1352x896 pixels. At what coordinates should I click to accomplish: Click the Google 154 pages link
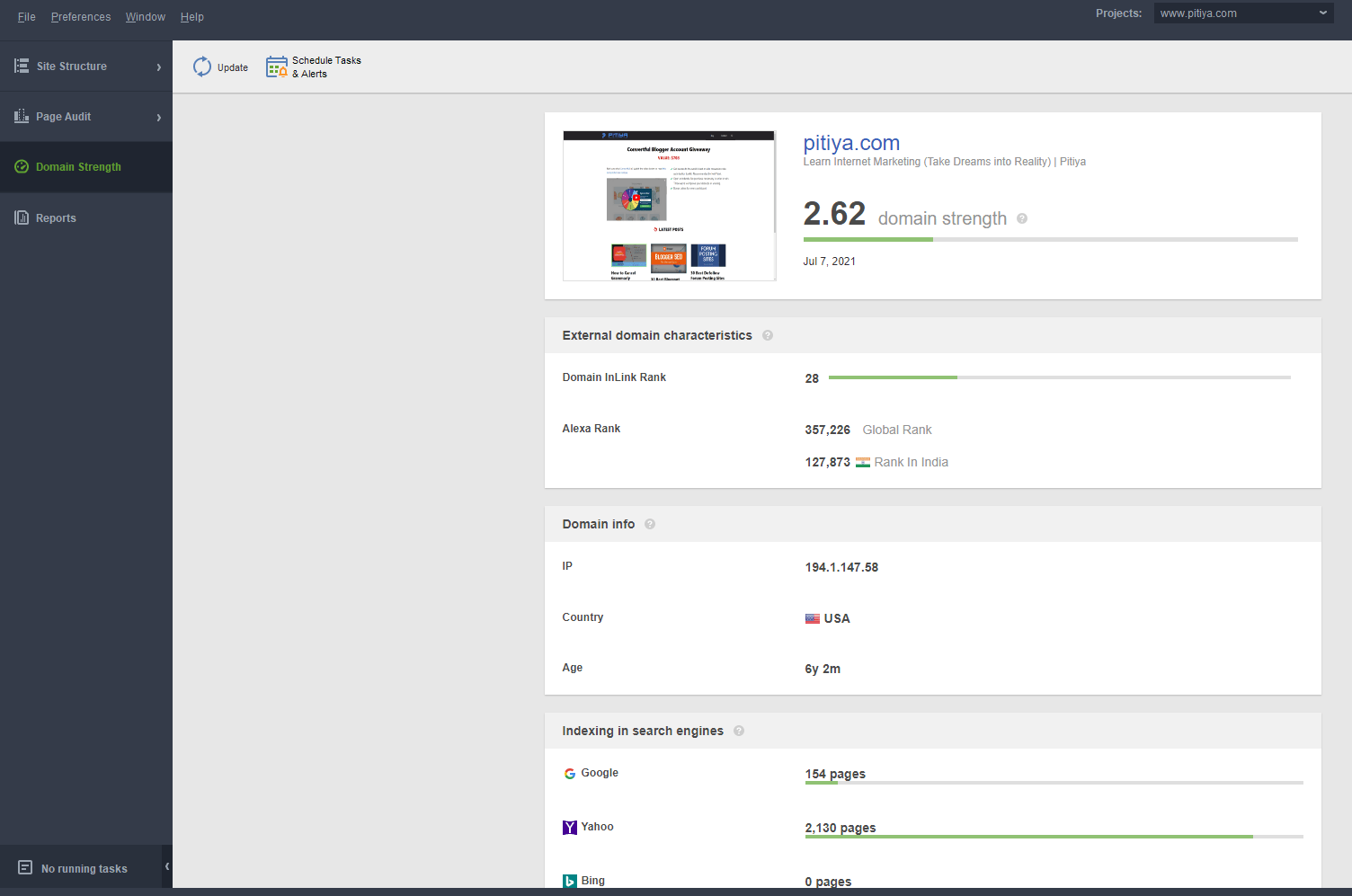pos(835,774)
